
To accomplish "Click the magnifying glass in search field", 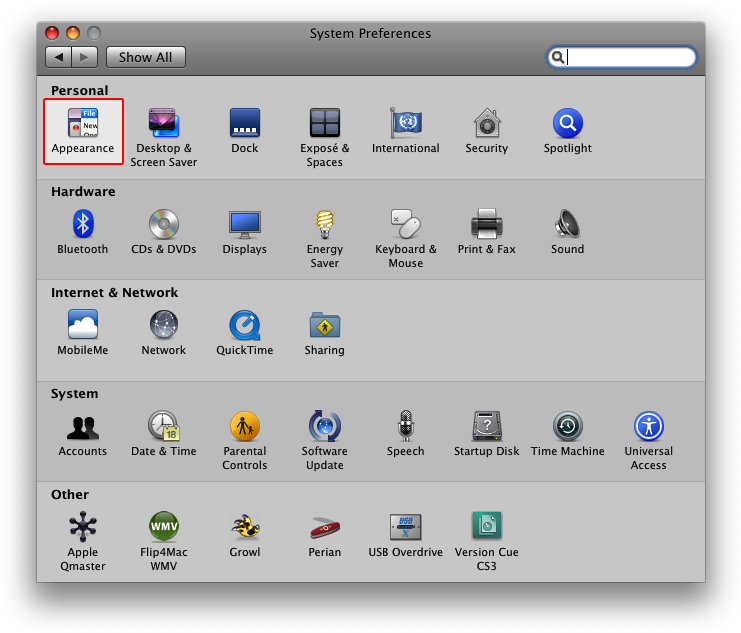I will (558, 57).
